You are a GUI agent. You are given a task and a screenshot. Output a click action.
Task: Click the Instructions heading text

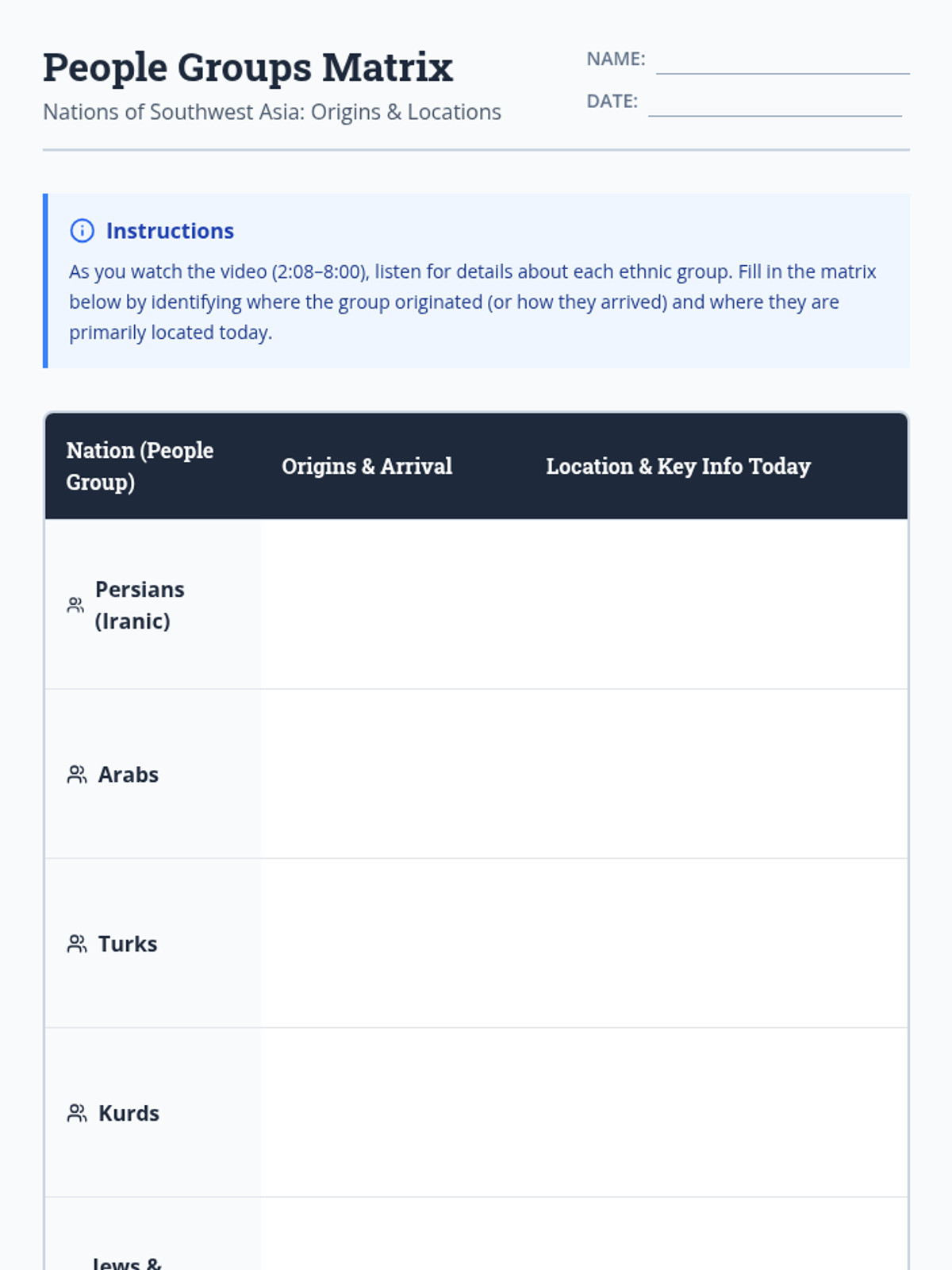pos(170,231)
